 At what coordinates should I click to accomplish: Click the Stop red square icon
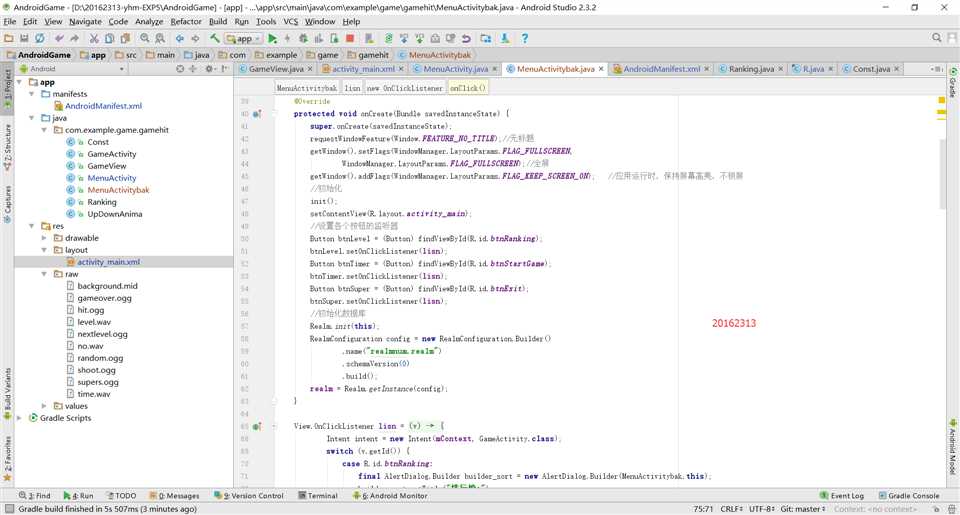point(350,38)
